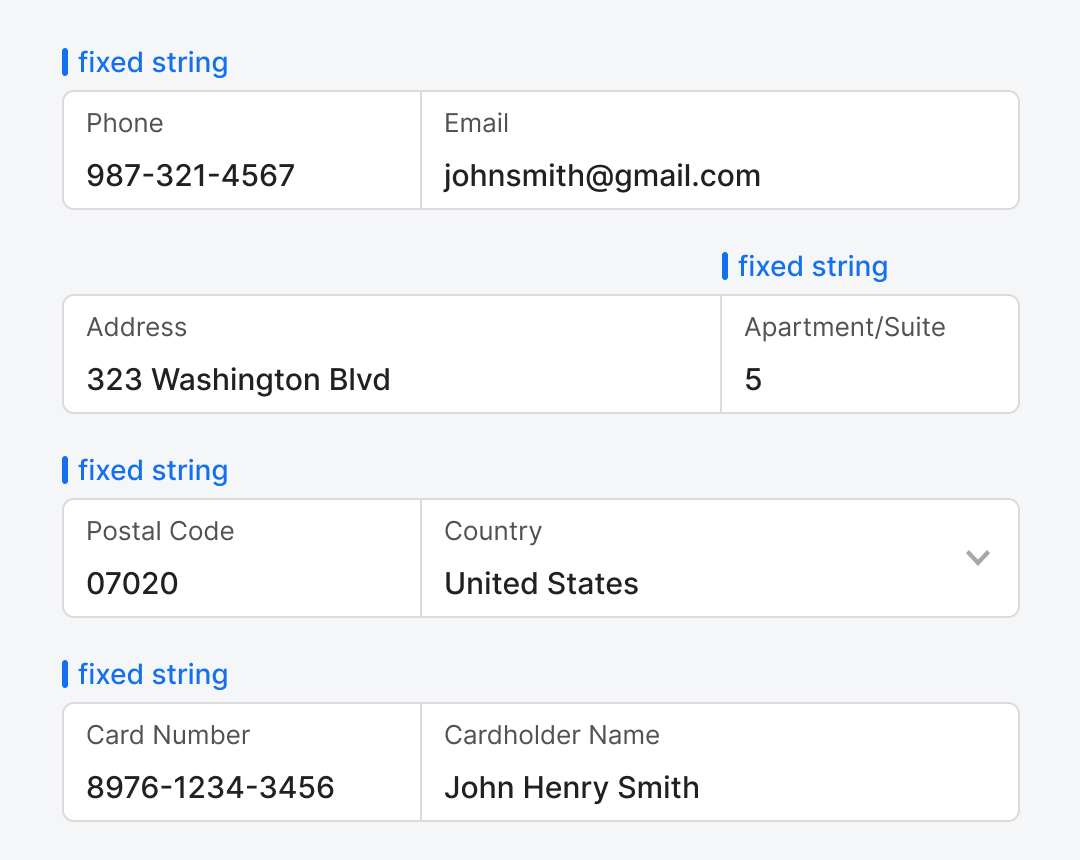Click the fixed string label above Card Number
The image size is (1080, 860).
[x=153, y=675]
